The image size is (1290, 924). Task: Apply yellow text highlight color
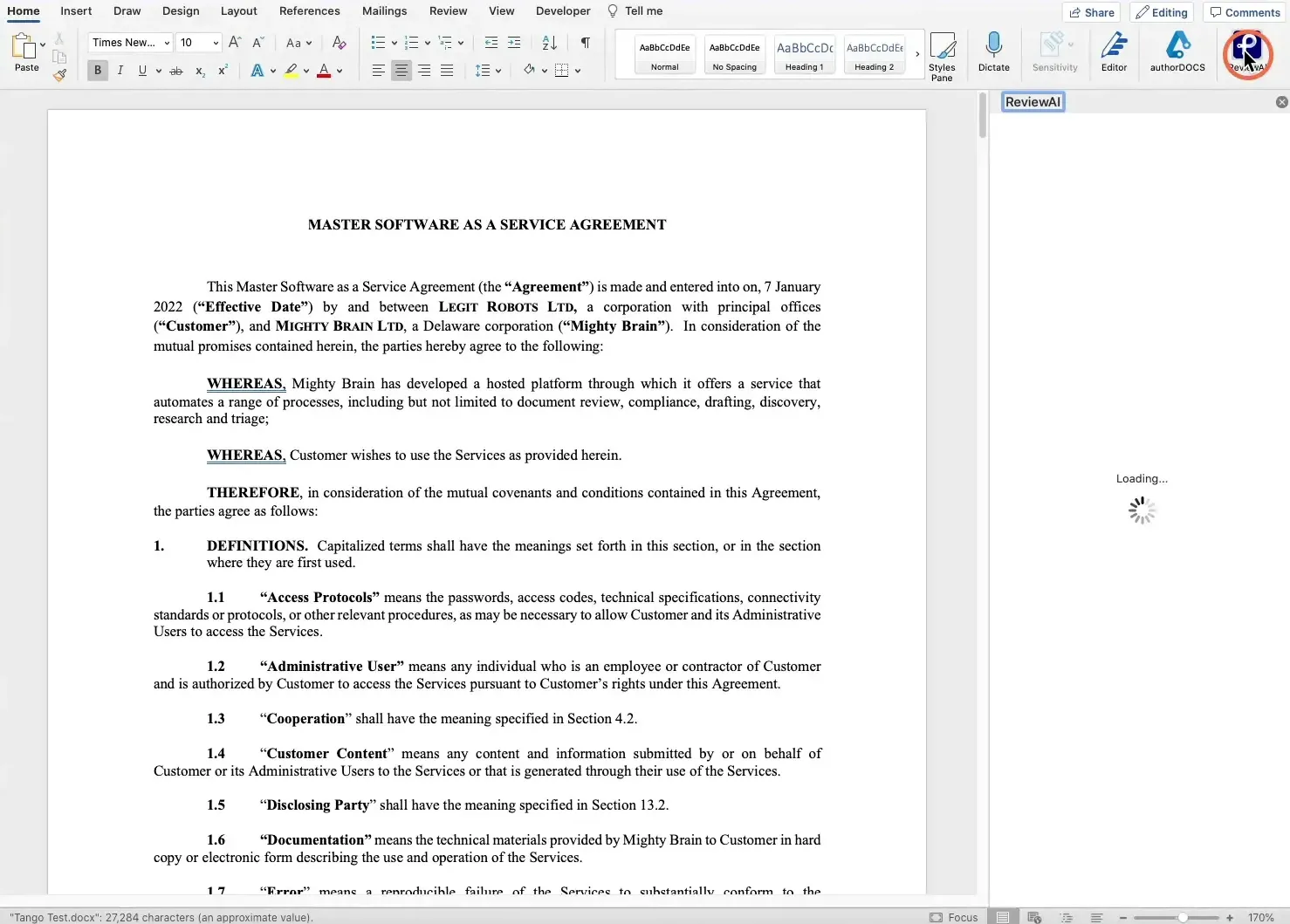(291, 71)
